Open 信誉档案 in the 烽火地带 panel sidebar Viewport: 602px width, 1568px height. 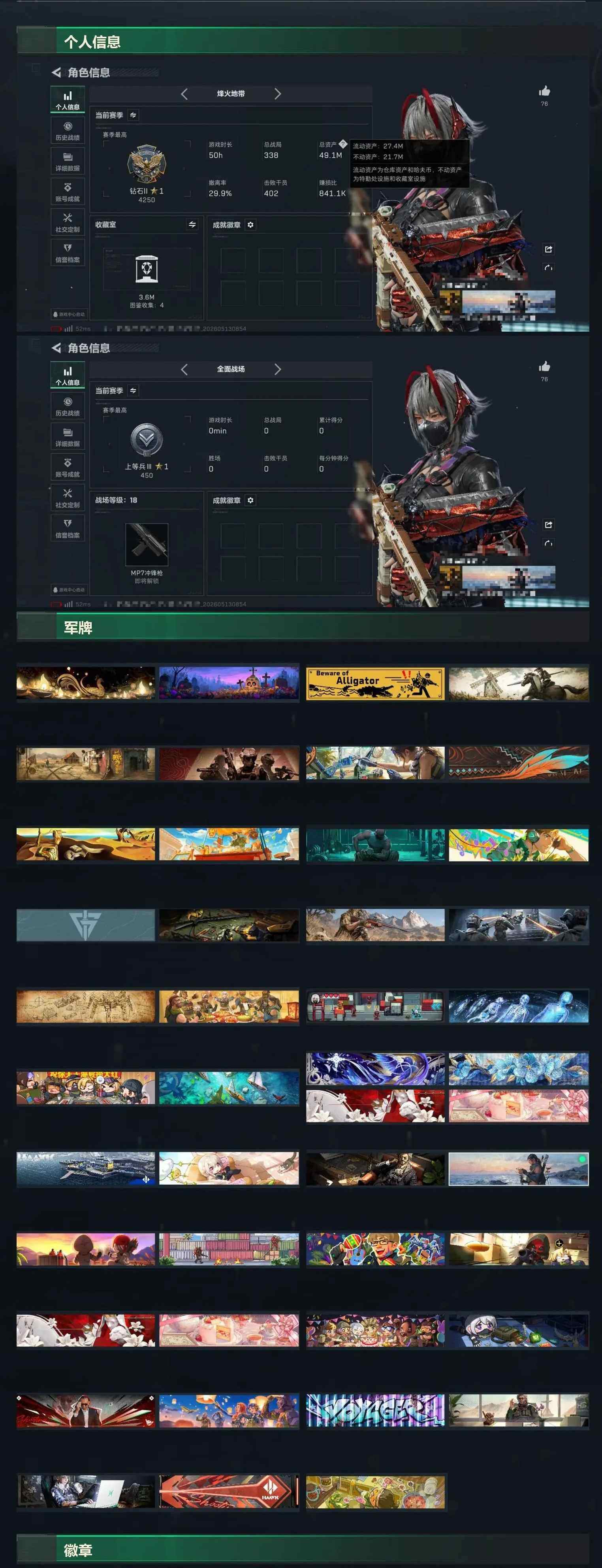(x=68, y=253)
